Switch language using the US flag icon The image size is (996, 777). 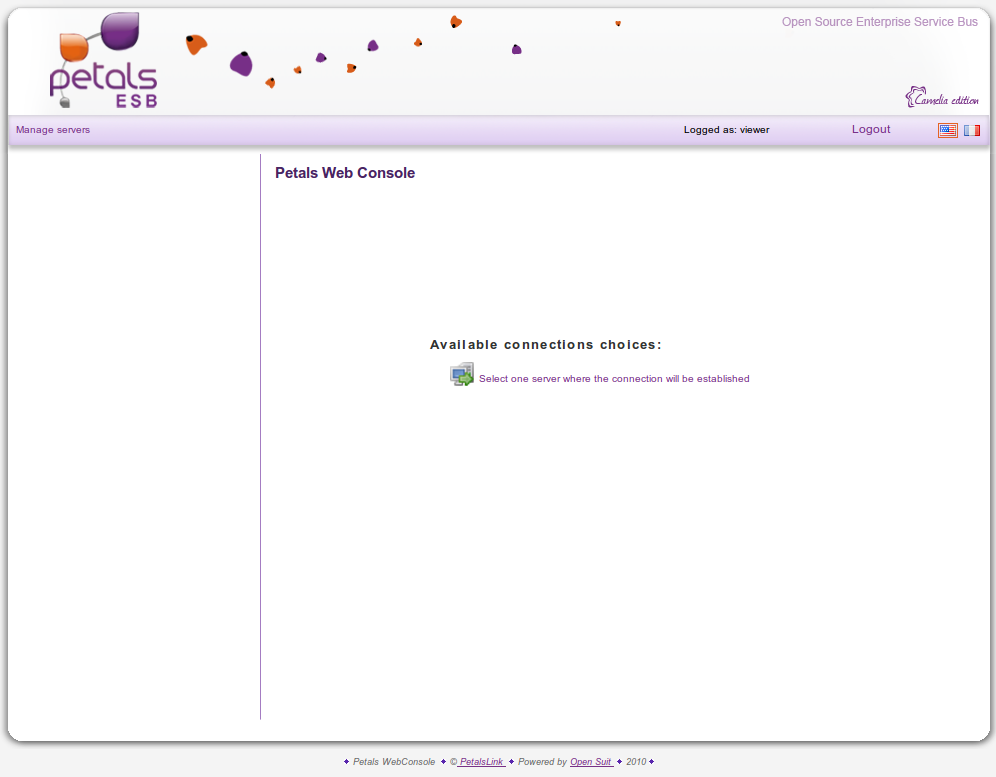coord(947,130)
